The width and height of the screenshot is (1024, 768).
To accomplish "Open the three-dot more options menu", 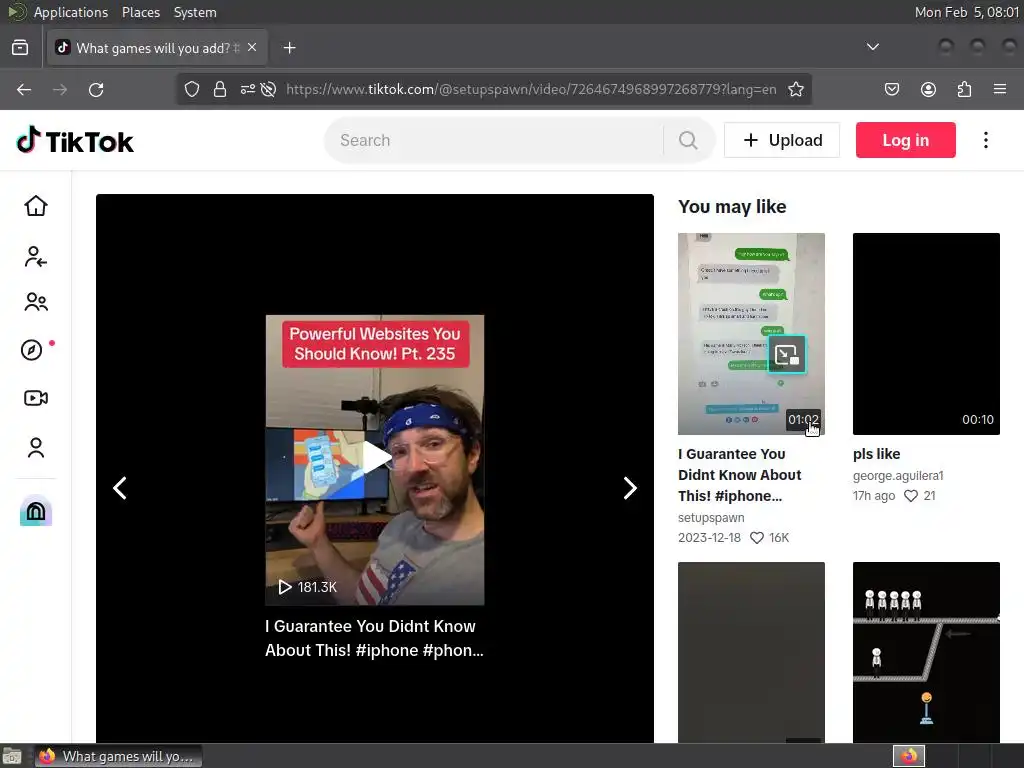I will pos(985,140).
